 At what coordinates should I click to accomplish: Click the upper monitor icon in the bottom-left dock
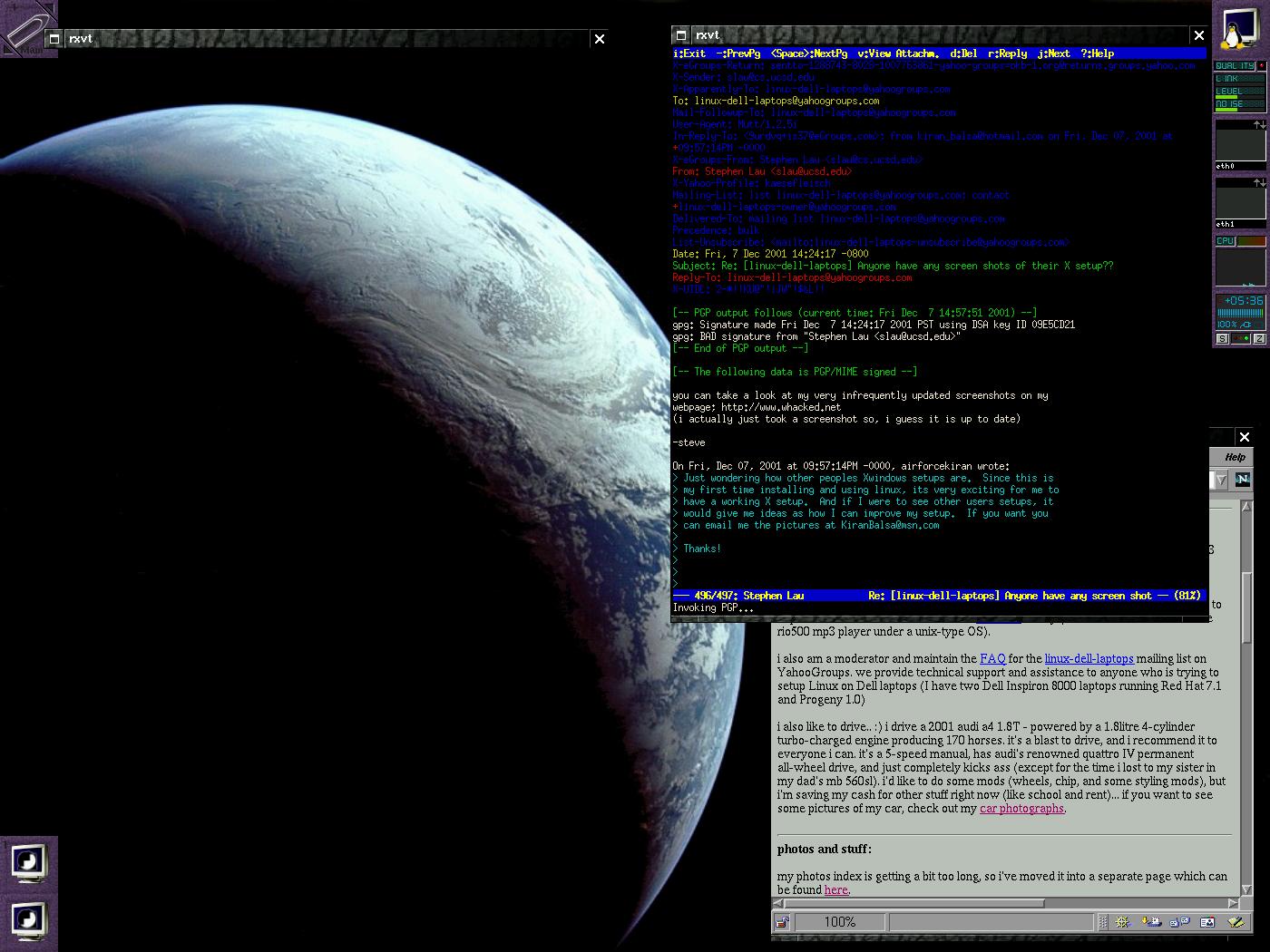(x=28, y=864)
